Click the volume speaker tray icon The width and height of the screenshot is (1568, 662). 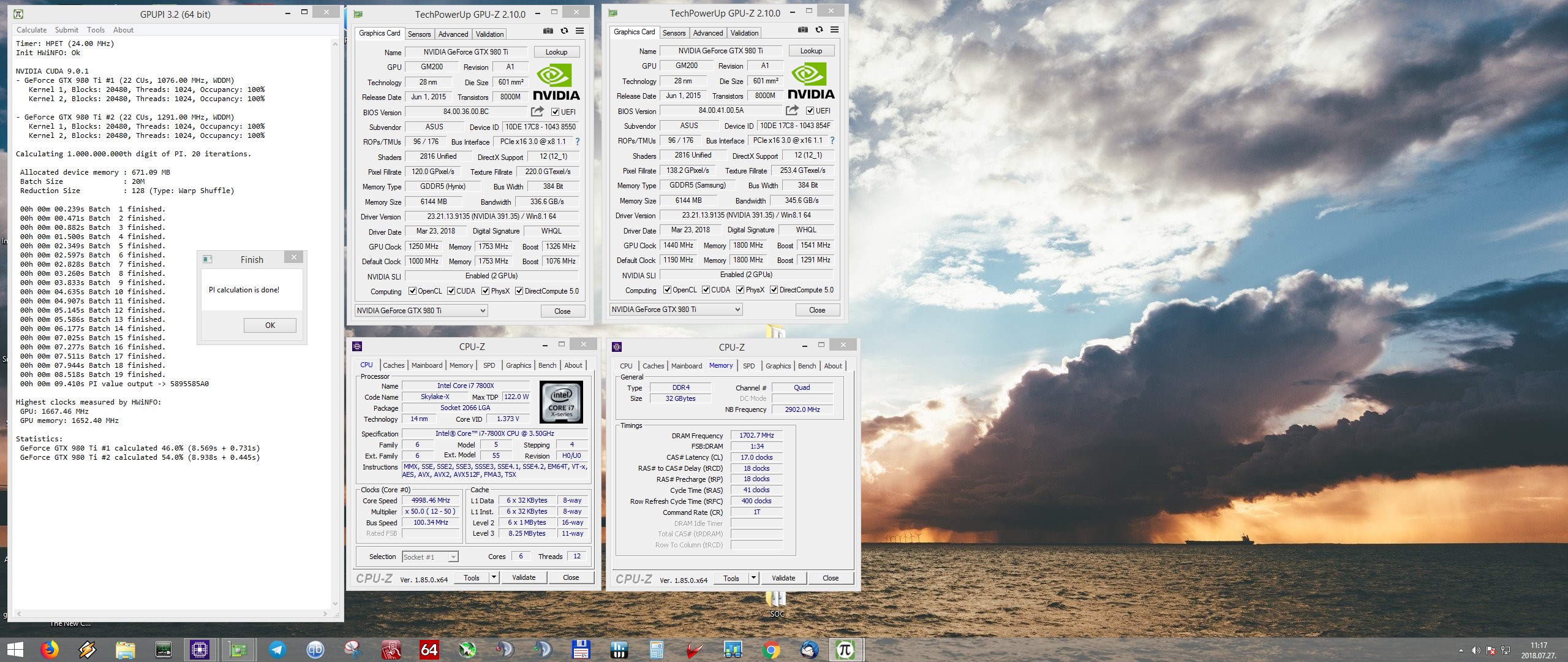[x=1476, y=650]
